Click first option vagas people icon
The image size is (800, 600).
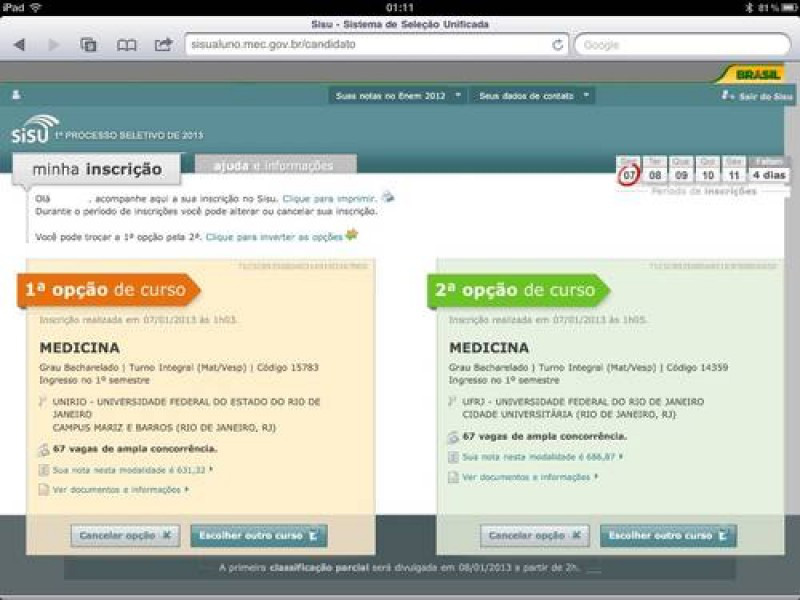click(x=44, y=449)
